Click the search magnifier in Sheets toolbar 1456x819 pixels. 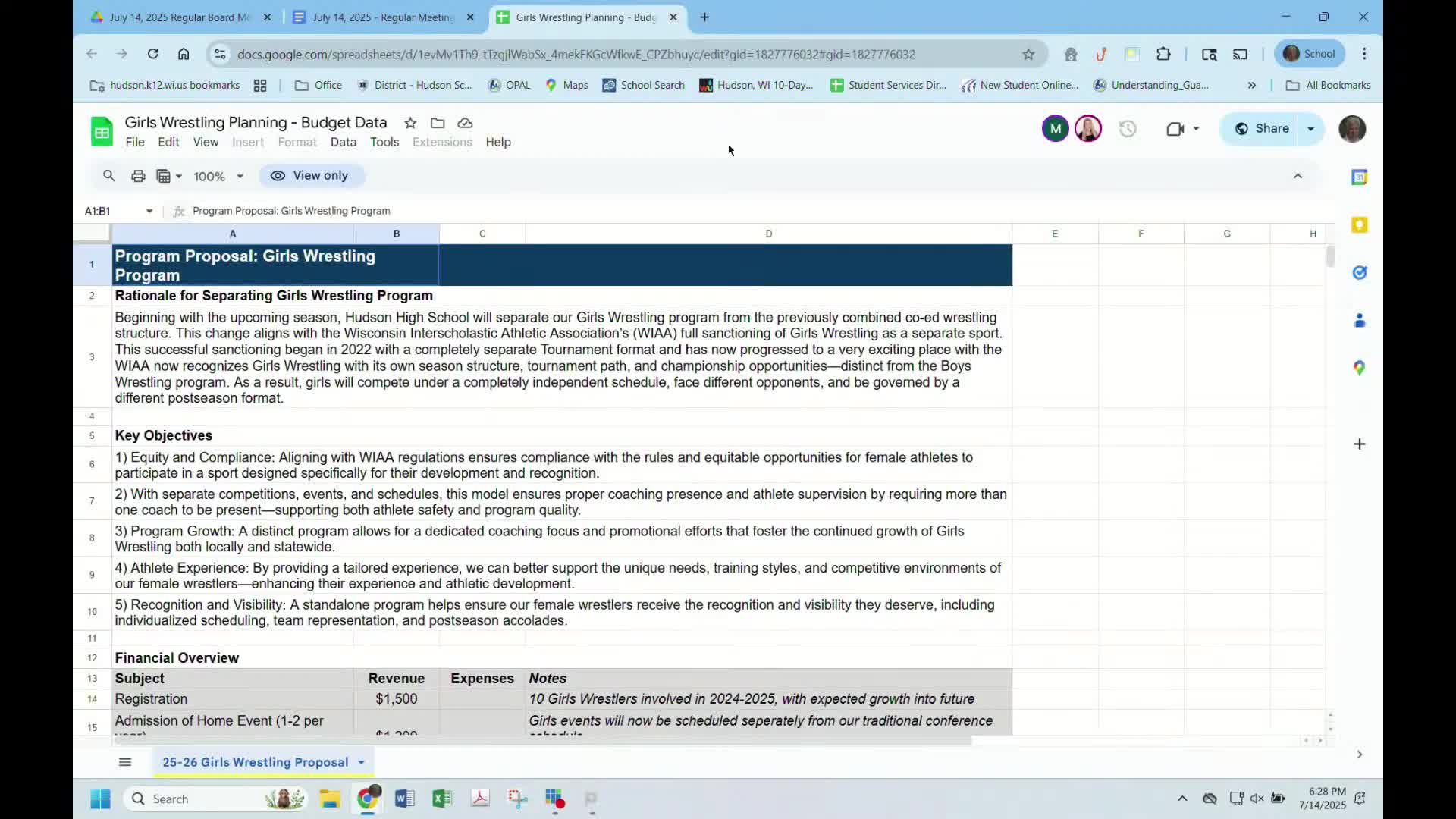coord(109,176)
